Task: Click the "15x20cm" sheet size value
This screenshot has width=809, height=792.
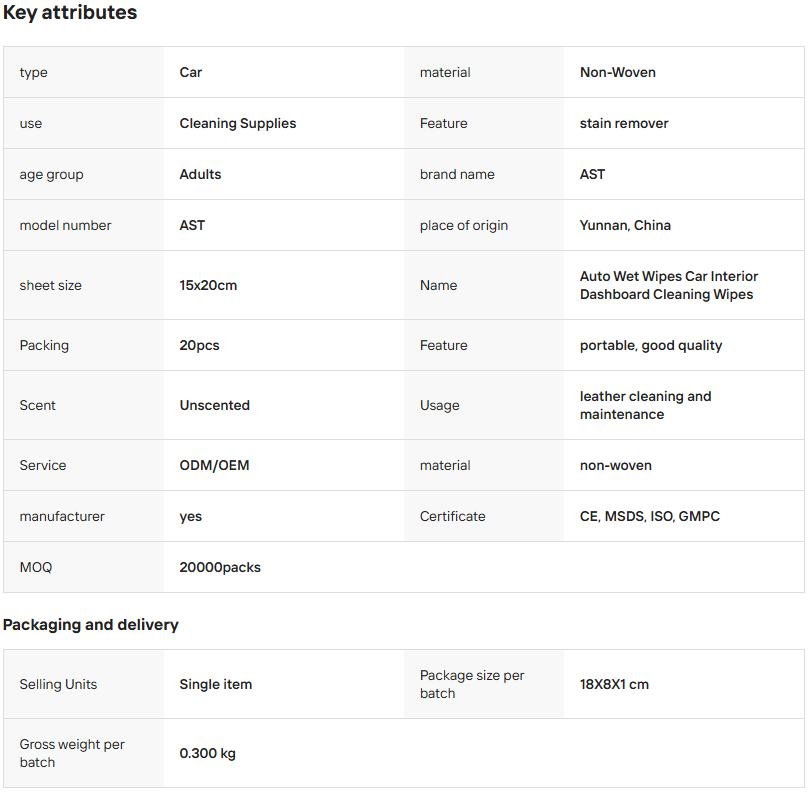Action: [x=208, y=285]
